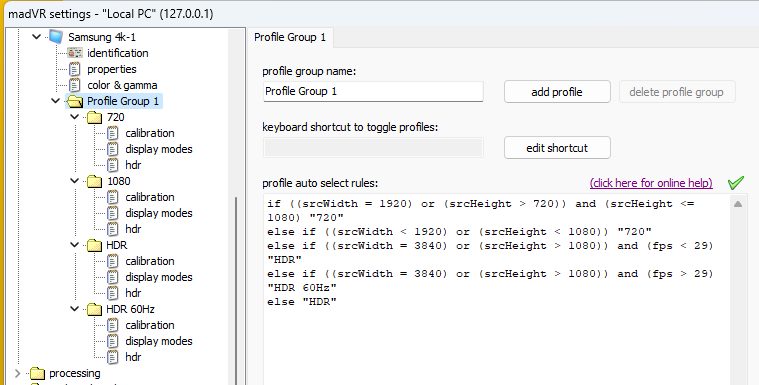The image size is (759, 385).
Task: Click the HDR 60Hz profile folder icon
Action: click(94, 309)
